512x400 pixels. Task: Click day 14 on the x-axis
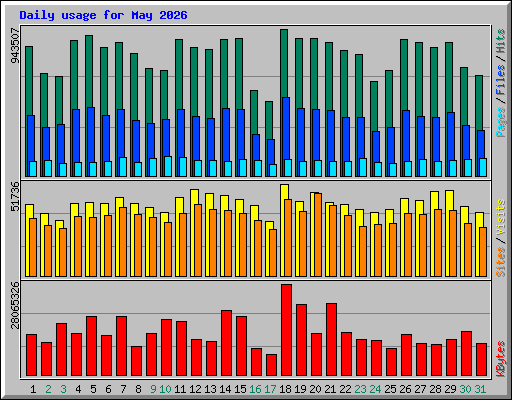(225, 389)
